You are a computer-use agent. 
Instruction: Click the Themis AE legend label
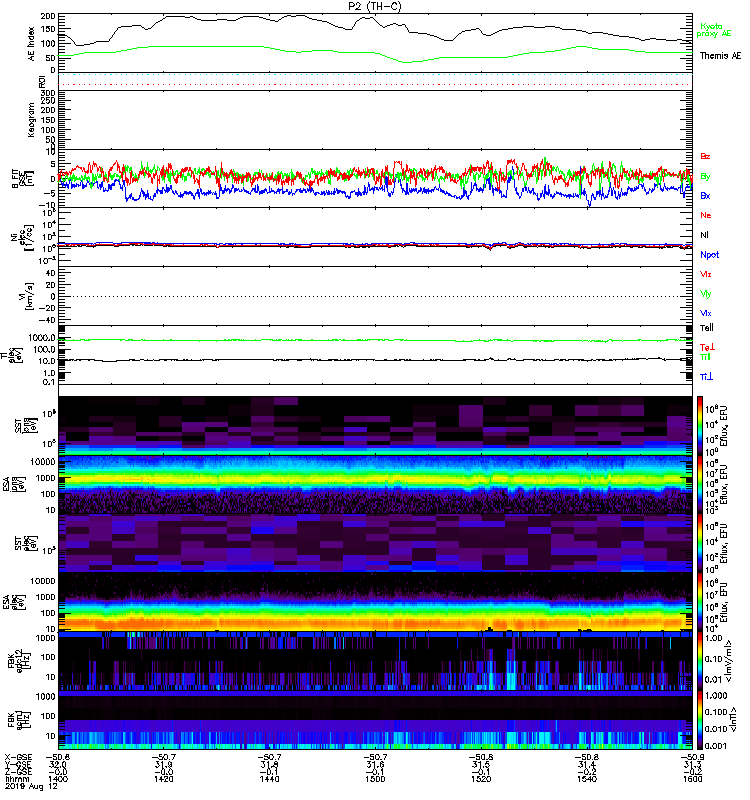click(x=720, y=56)
